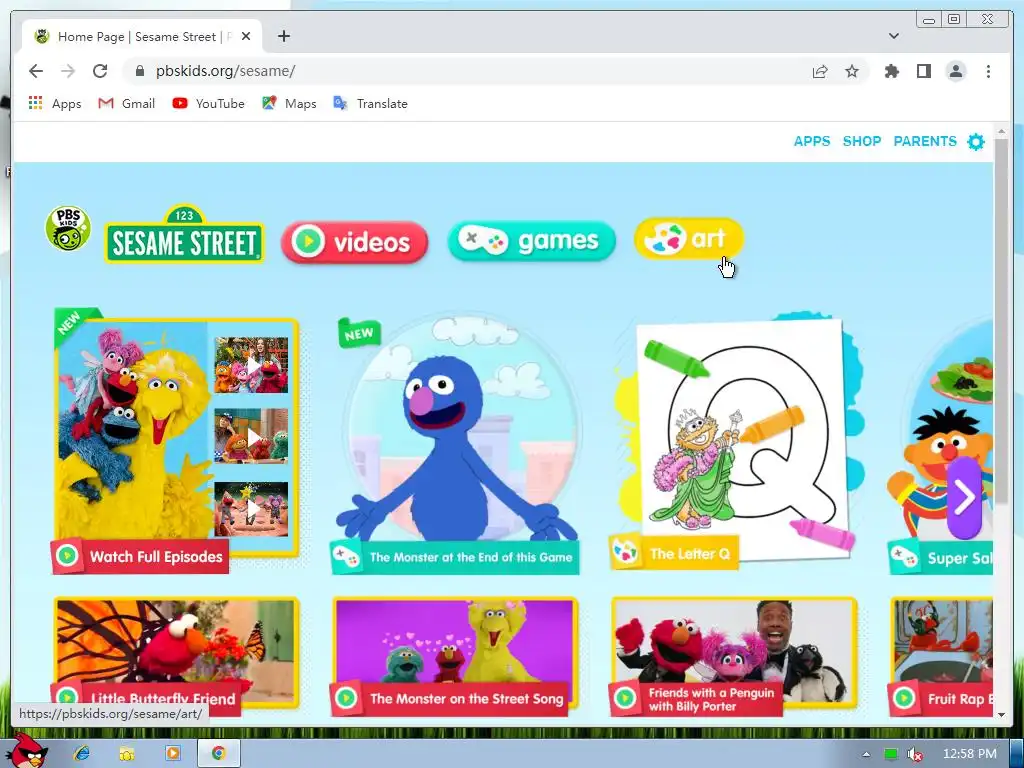This screenshot has width=1024, height=768.
Task: Play the middle episode thumbnail in Full Episodes
Action: (x=251, y=436)
